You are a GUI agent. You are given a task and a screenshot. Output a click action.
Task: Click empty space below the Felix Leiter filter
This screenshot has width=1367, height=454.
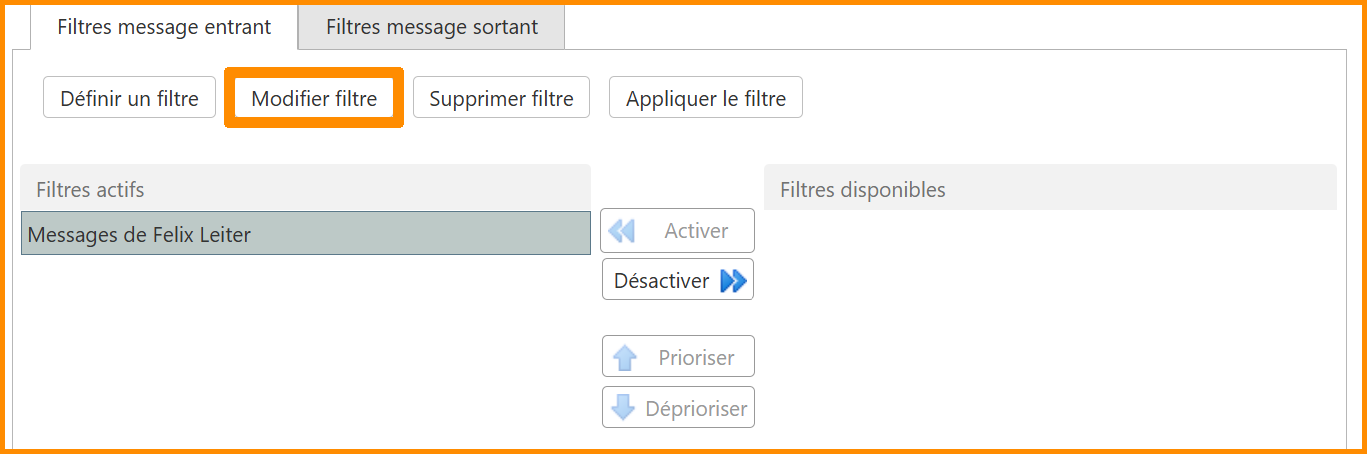coord(305,350)
